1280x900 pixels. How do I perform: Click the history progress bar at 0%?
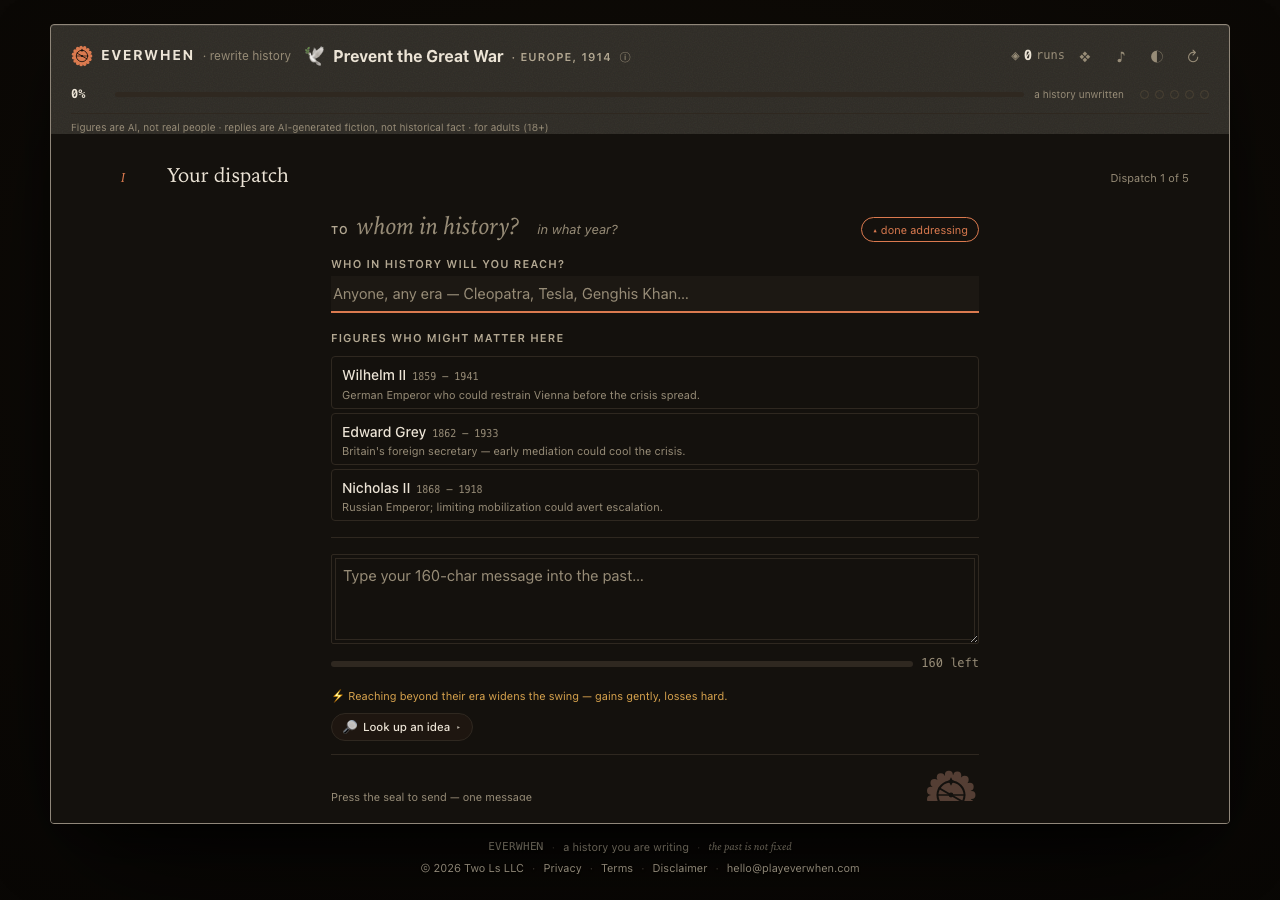point(570,94)
